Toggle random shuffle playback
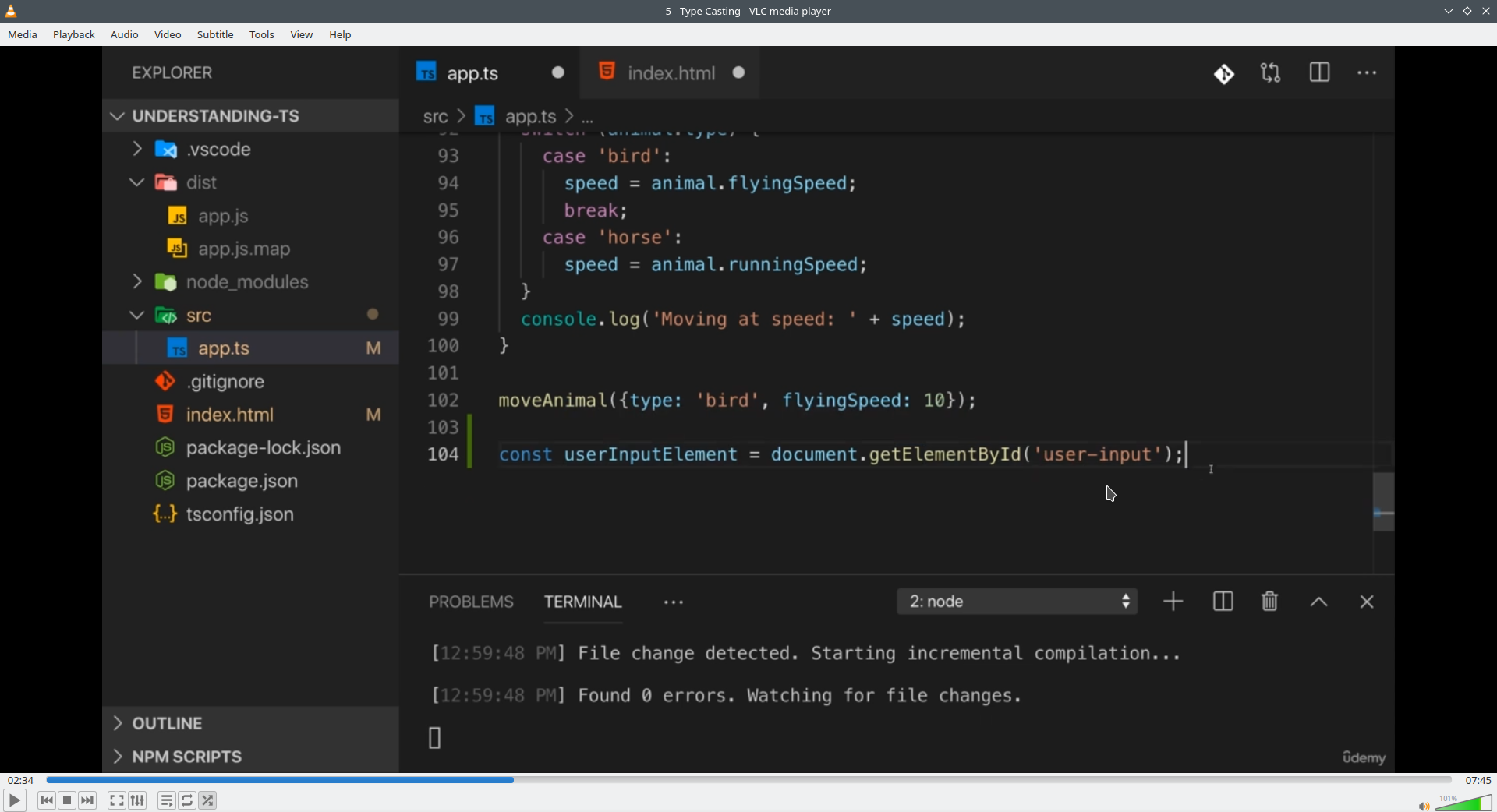The width and height of the screenshot is (1497, 812). click(207, 800)
